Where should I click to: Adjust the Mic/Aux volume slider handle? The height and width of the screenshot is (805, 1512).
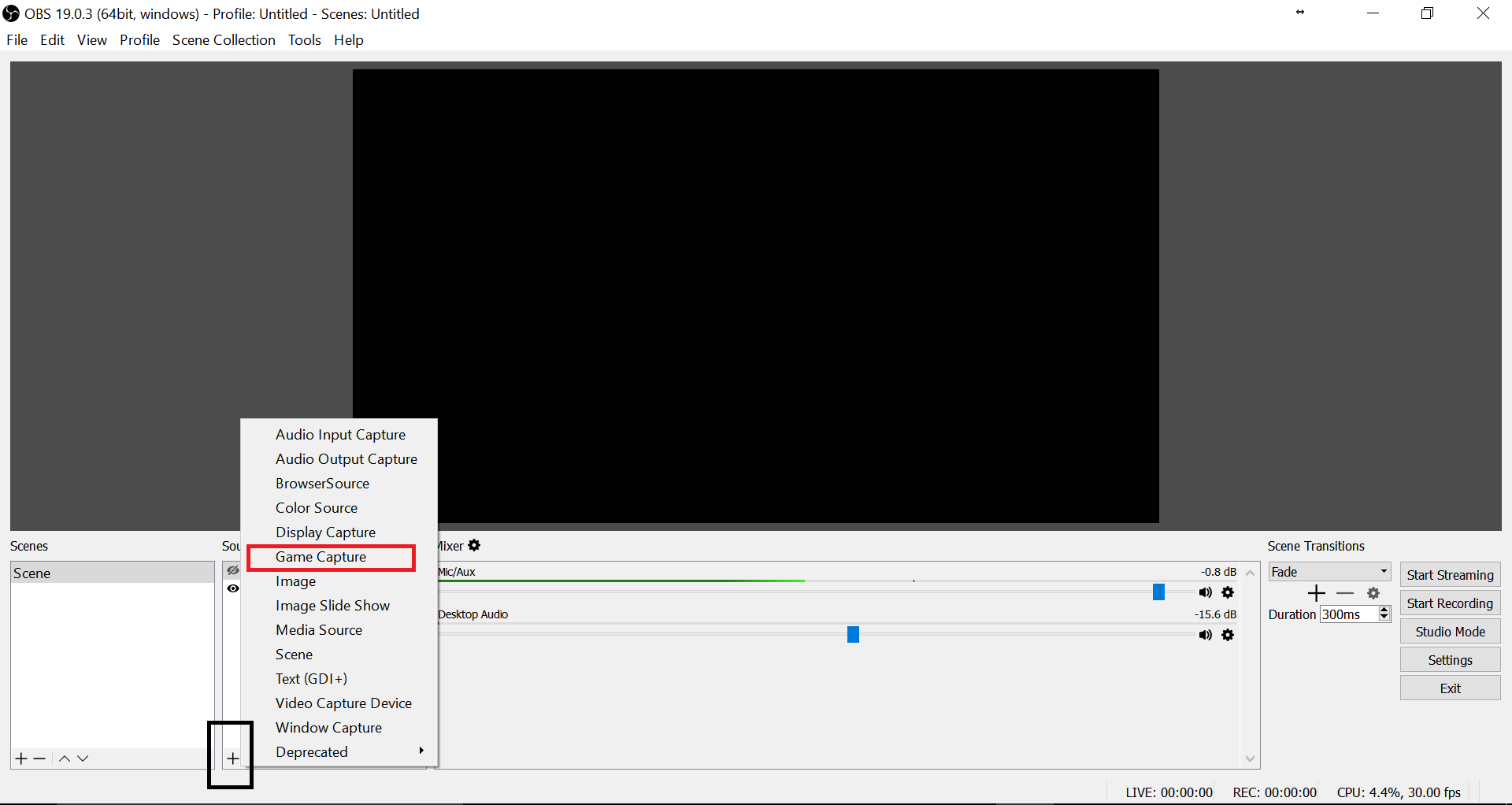click(1158, 592)
